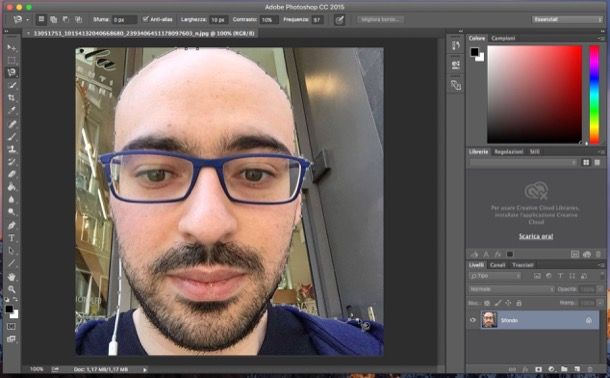This screenshot has width=610, height=378.
Task: Toggle the type layer filter
Action: click(x=560, y=276)
